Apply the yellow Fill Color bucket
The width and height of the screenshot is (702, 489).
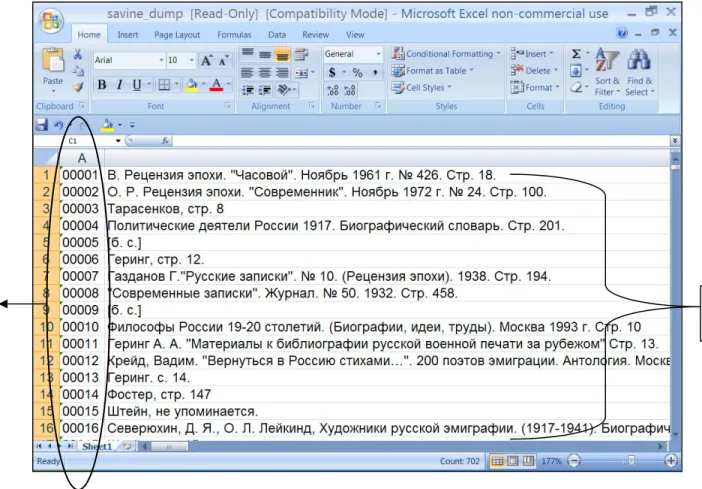pos(192,85)
